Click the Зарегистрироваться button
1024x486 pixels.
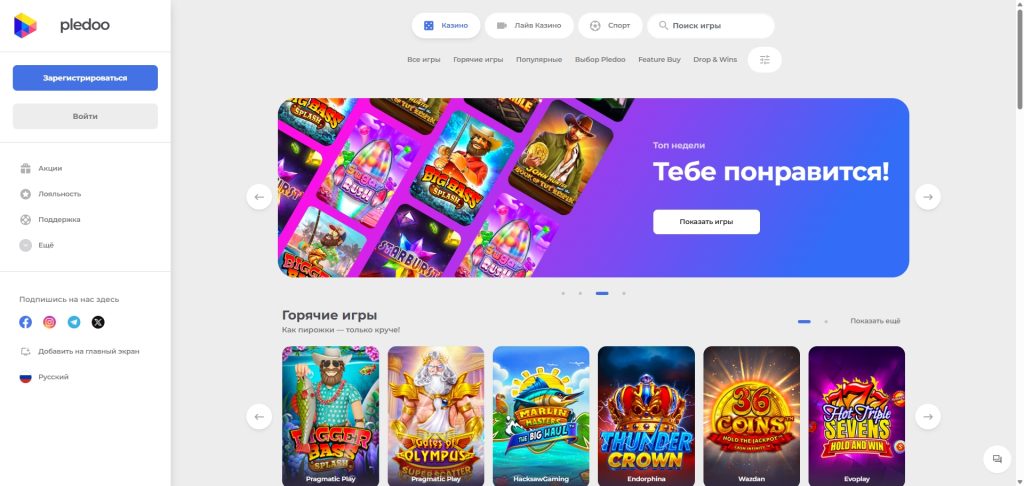pos(86,78)
